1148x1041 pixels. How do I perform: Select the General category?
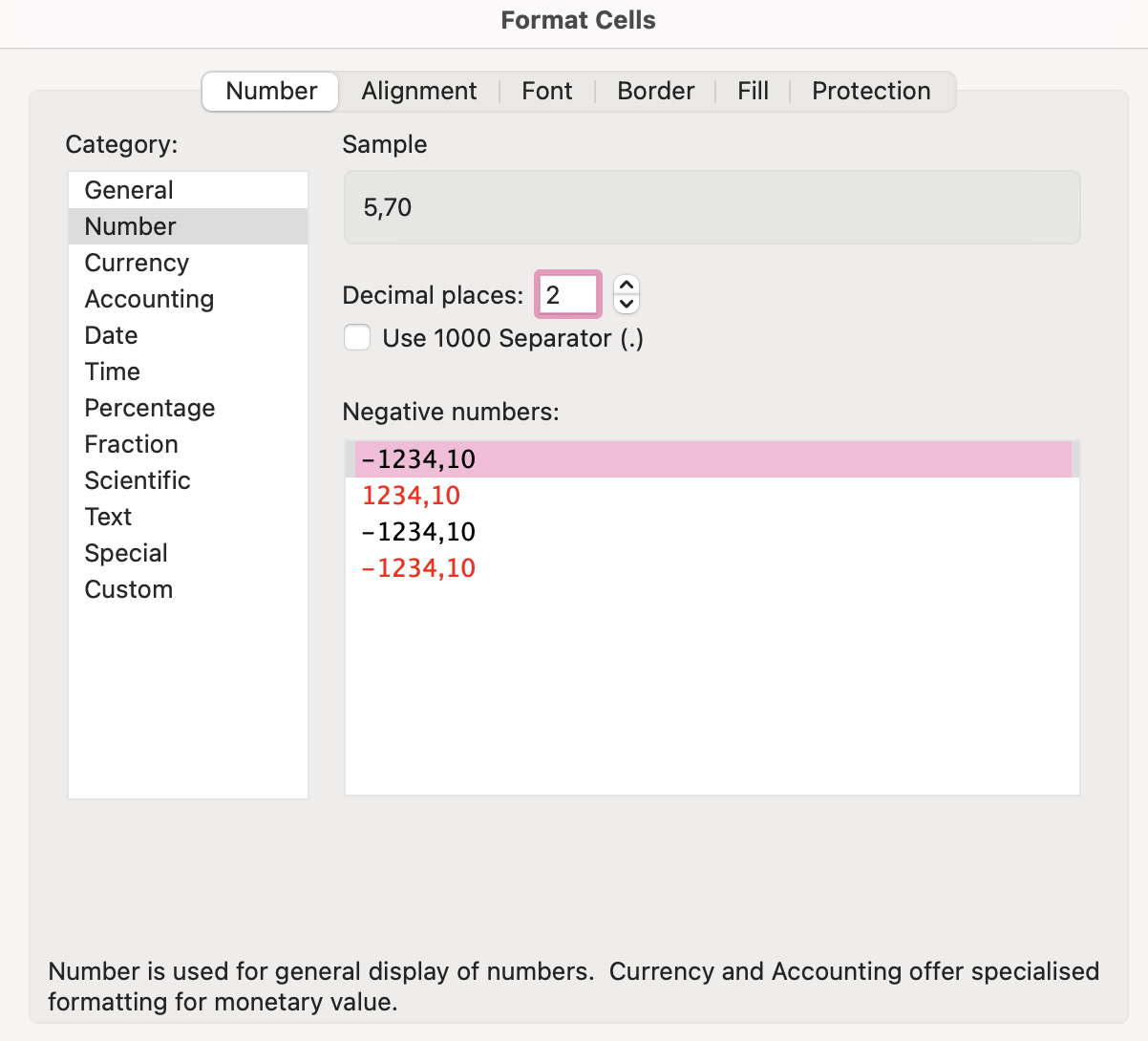pyautogui.click(x=188, y=190)
